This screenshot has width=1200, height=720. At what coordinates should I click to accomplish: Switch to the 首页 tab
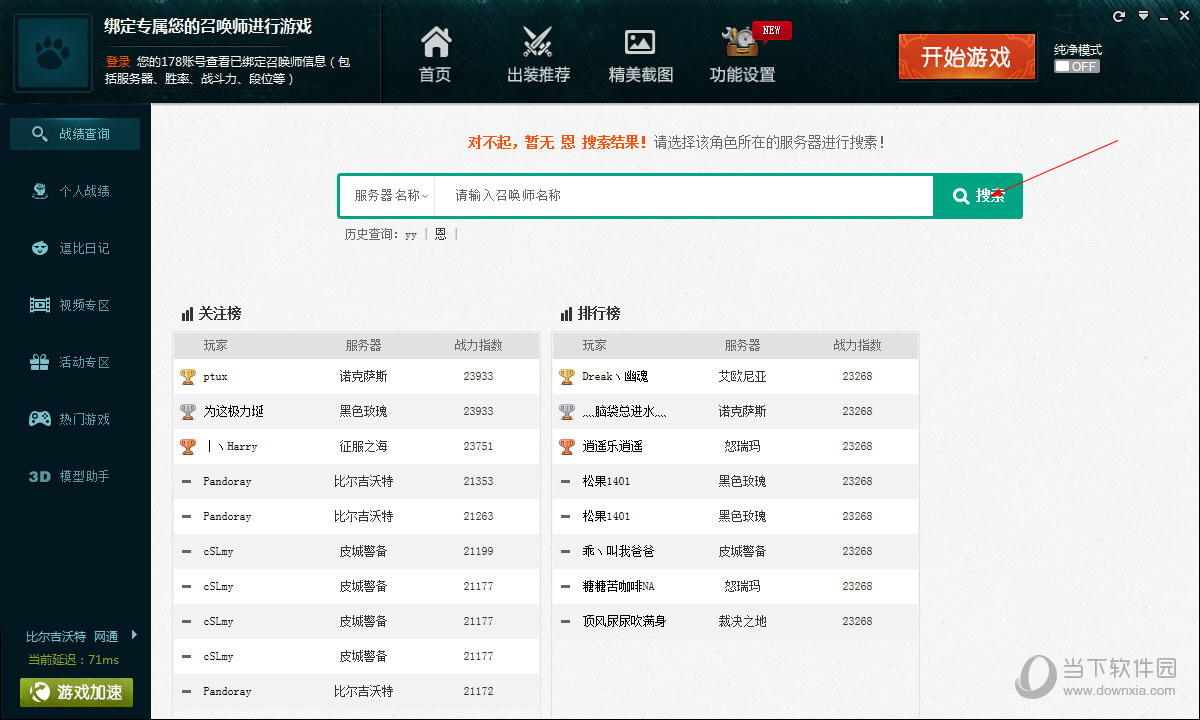click(435, 55)
